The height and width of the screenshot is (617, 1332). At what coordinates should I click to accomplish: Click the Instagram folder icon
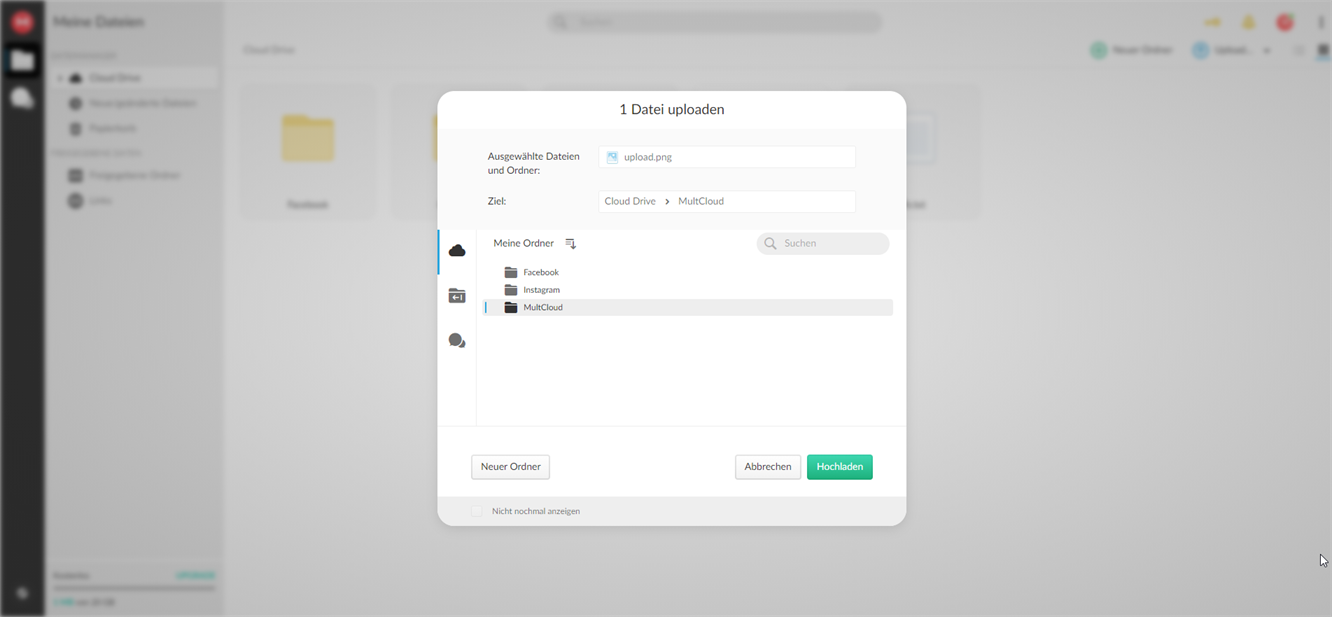tap(511, 290)
